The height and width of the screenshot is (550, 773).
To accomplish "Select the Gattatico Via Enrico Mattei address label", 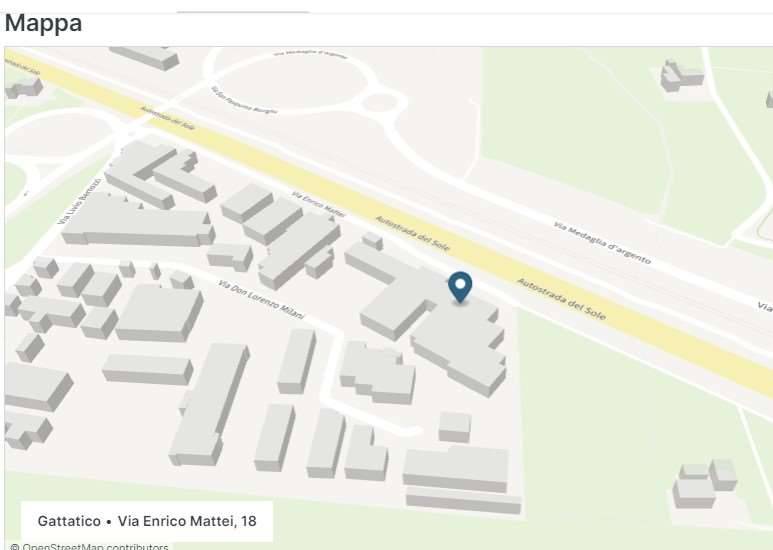I will click(147, 521).
